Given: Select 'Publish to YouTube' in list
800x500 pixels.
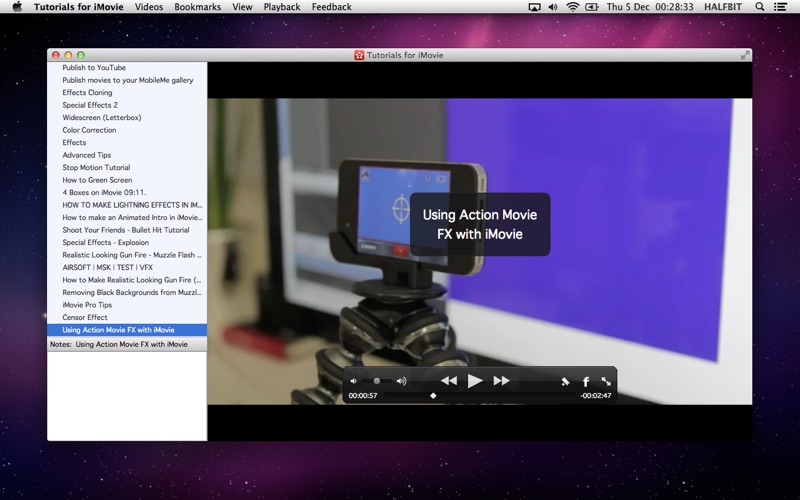Looking at the screenshot, I should click(x=127, y=67).
